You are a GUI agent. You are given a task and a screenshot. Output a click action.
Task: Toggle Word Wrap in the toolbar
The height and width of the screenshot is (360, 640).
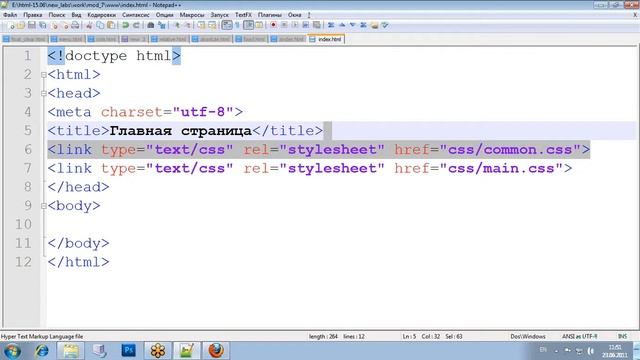coord(227,25)
